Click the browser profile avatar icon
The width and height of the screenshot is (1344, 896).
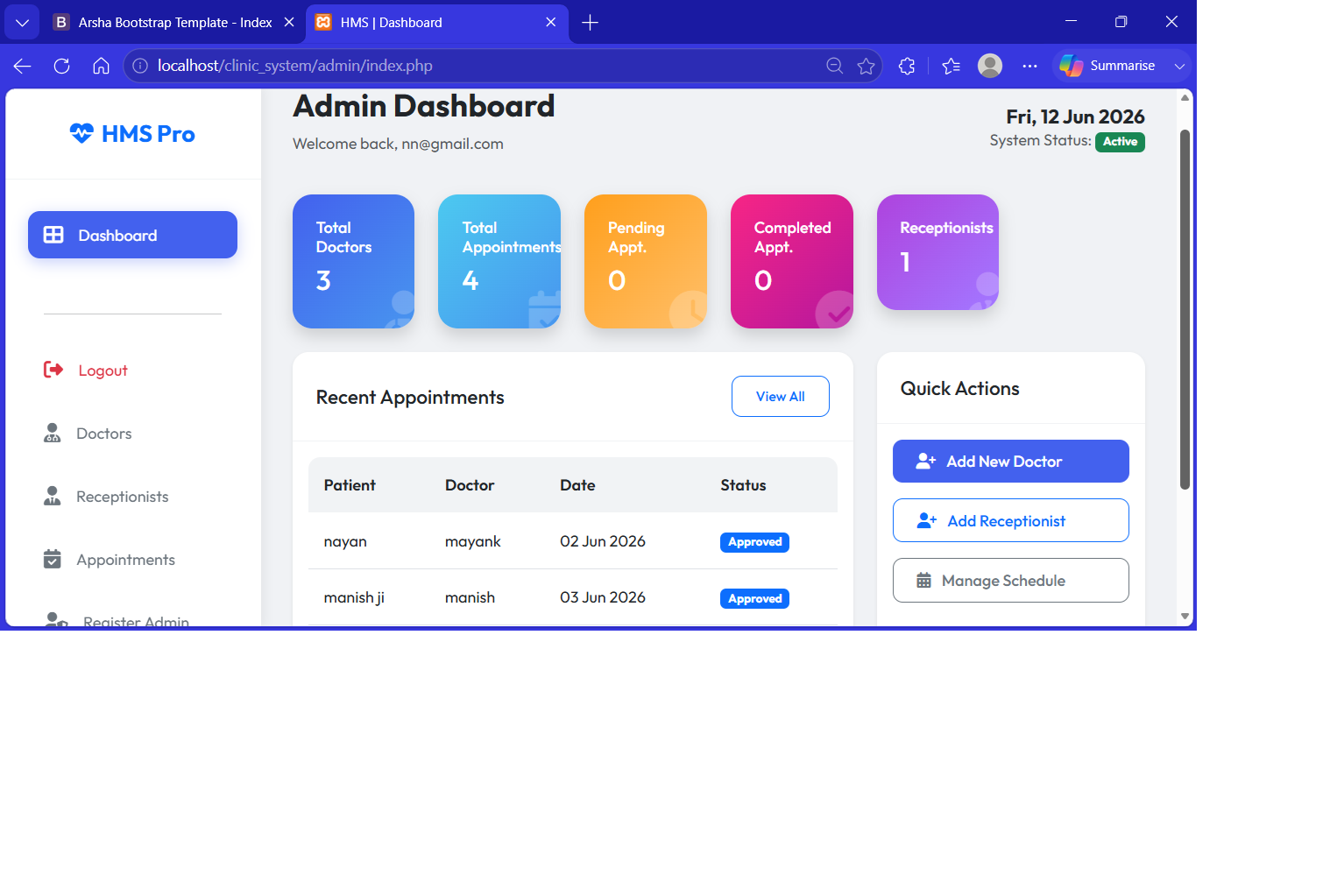tap(990, 66)
